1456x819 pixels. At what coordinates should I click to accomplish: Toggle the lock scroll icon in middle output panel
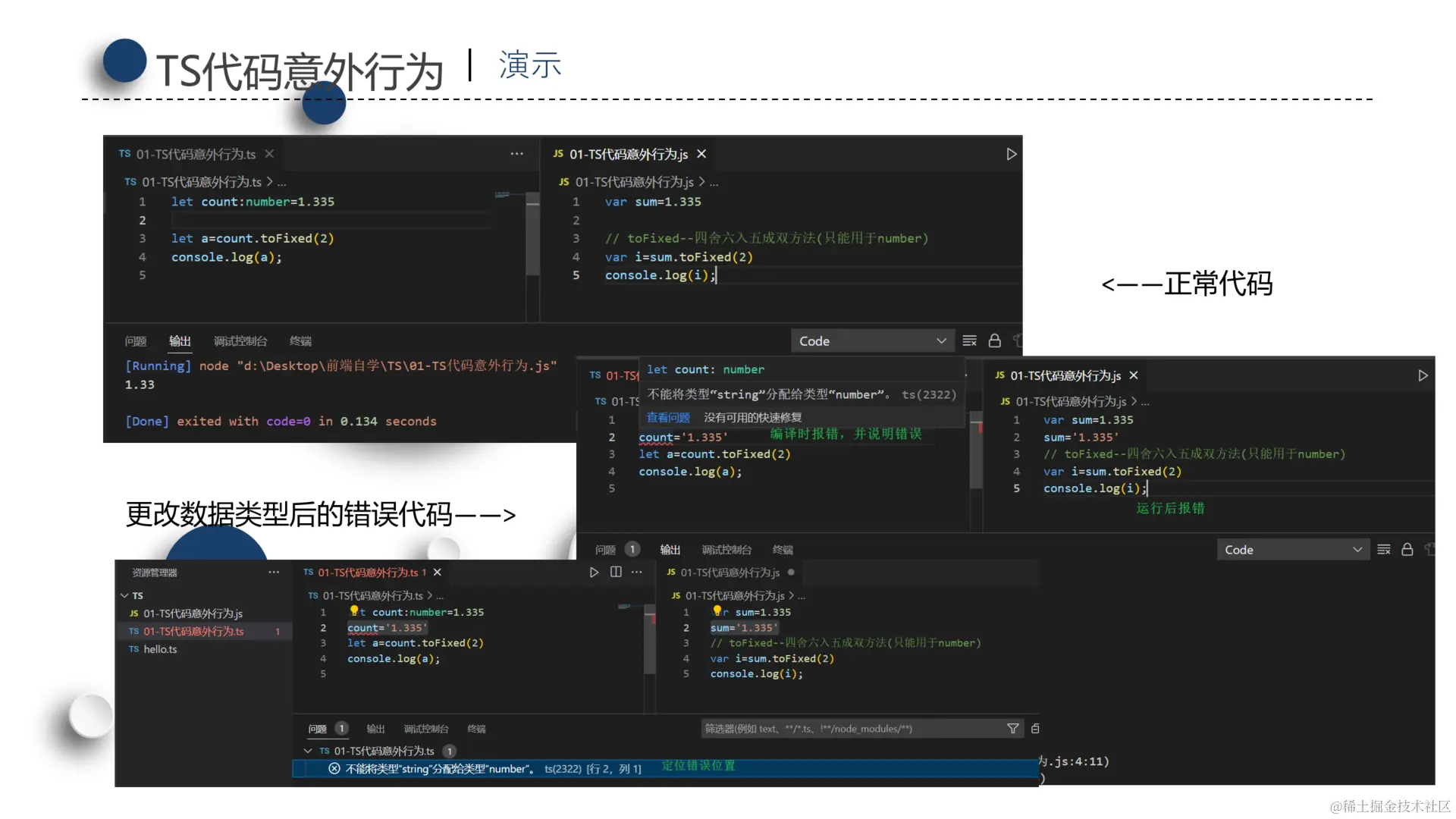(x=1407, y=550)
